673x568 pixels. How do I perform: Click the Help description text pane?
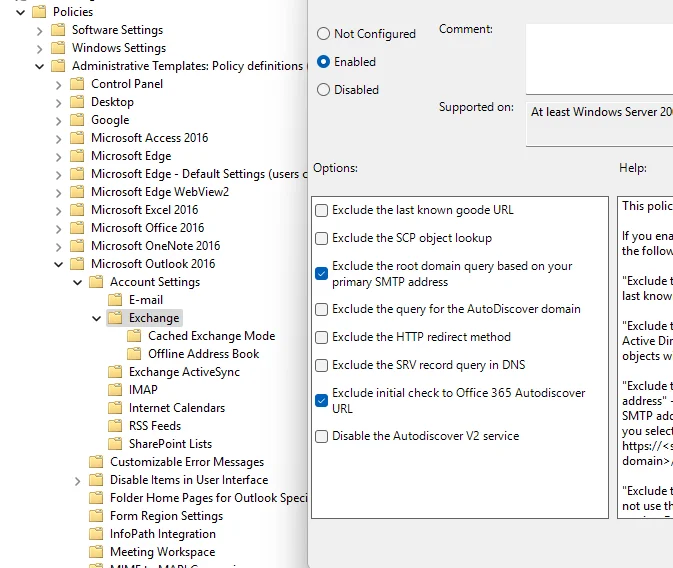(x=645, y=357)
